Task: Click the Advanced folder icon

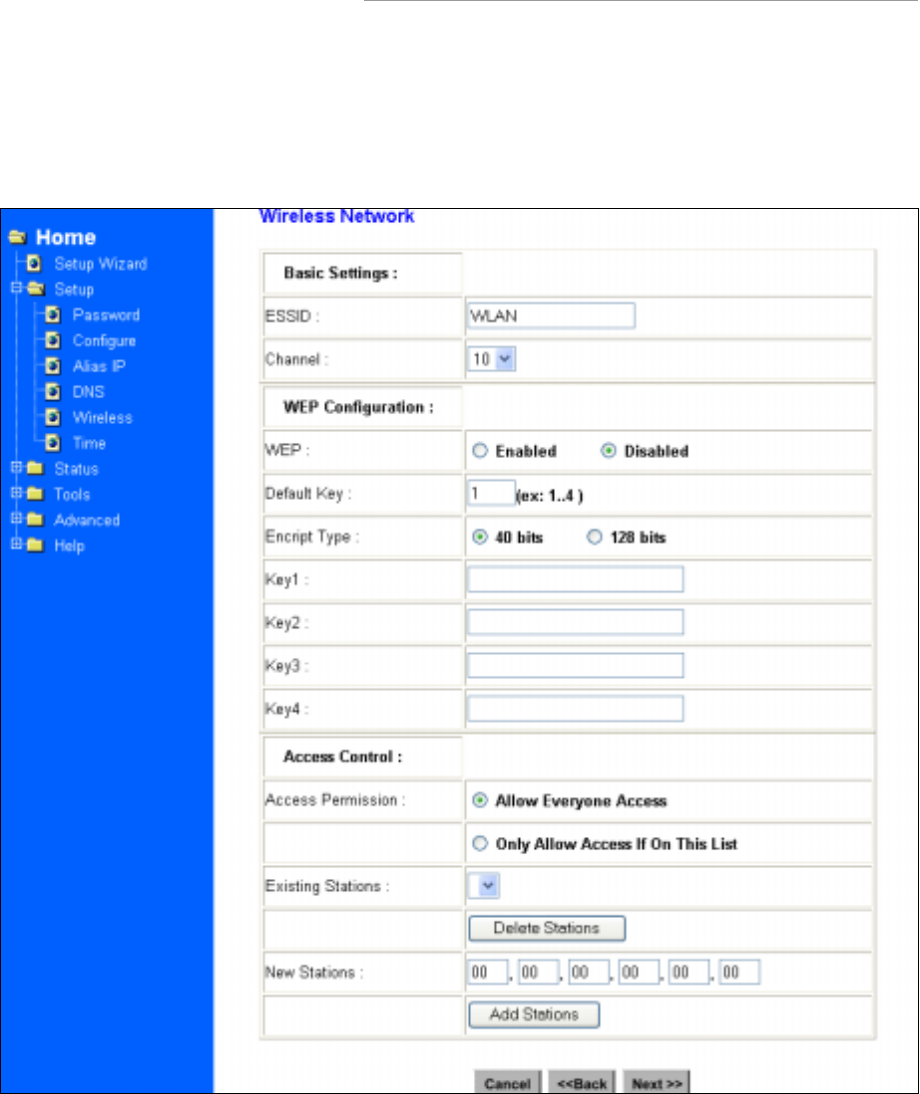Action: tap(35, 520)
